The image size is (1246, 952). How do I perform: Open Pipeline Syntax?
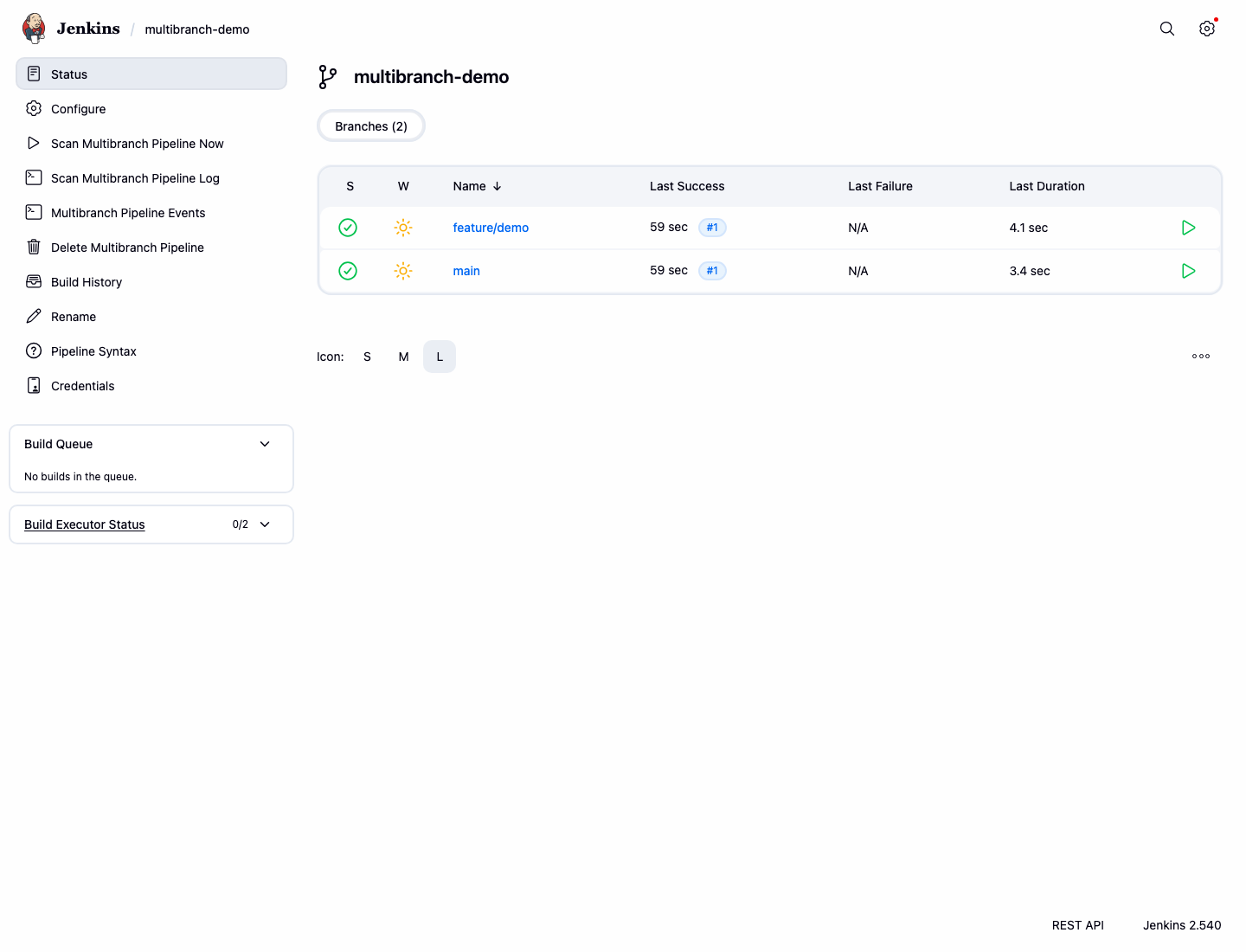point(151,351)
